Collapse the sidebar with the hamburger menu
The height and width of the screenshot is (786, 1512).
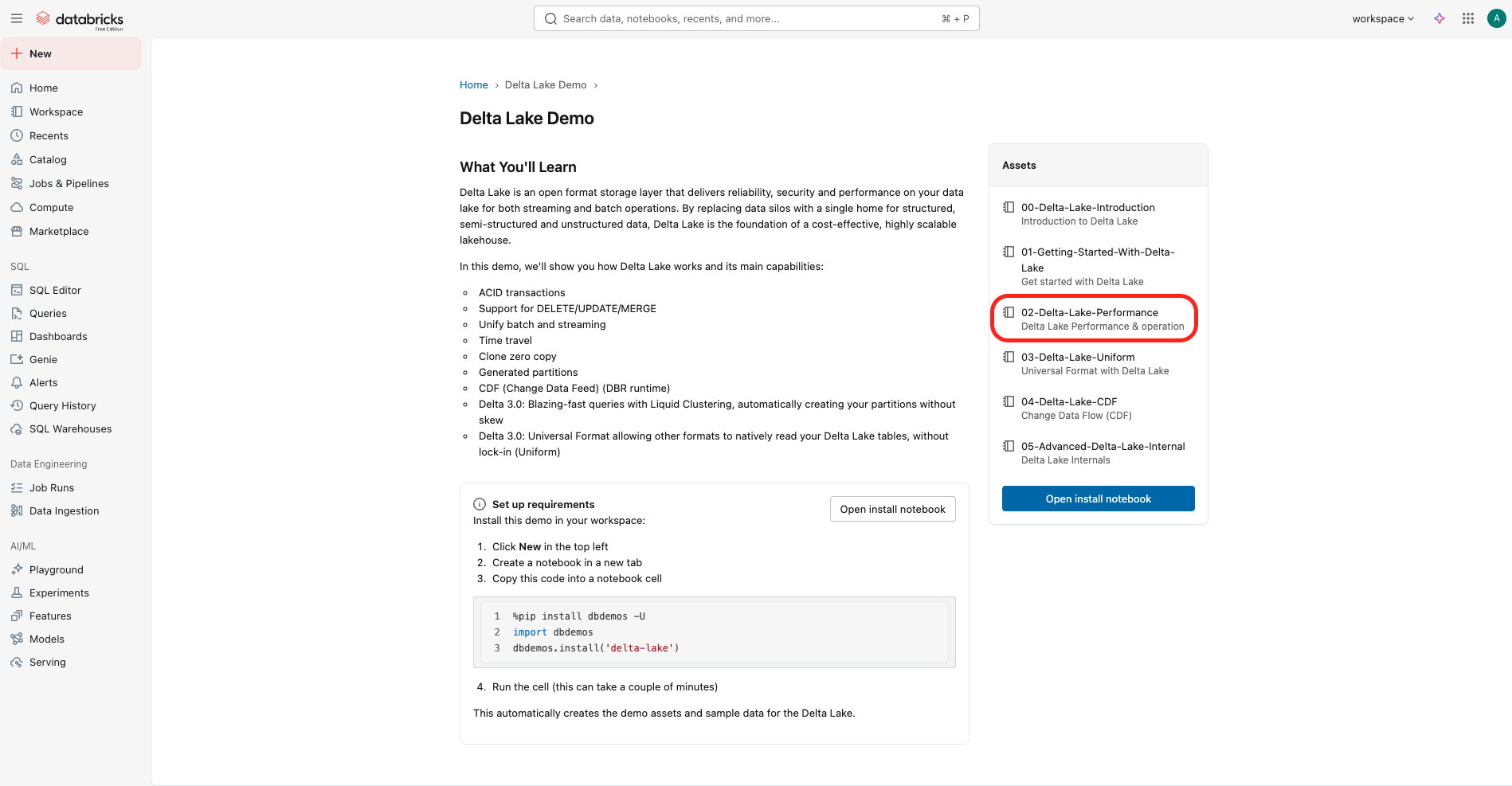coord(17,18)
